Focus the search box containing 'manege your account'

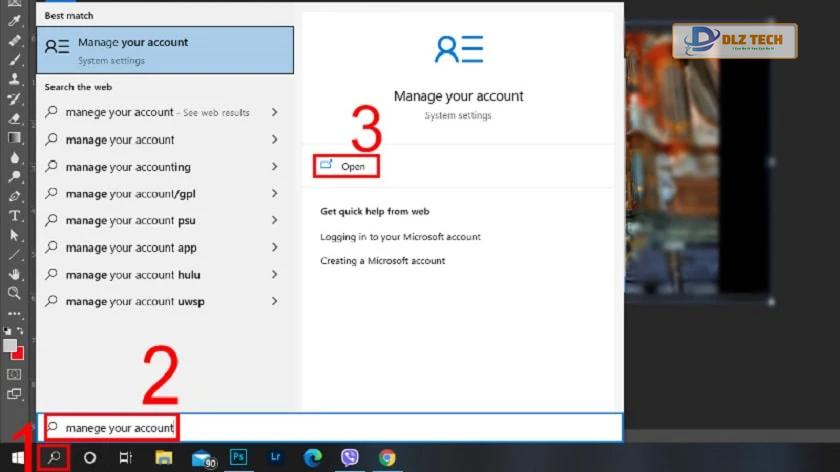pyautogui.click(x=329, y=428)
